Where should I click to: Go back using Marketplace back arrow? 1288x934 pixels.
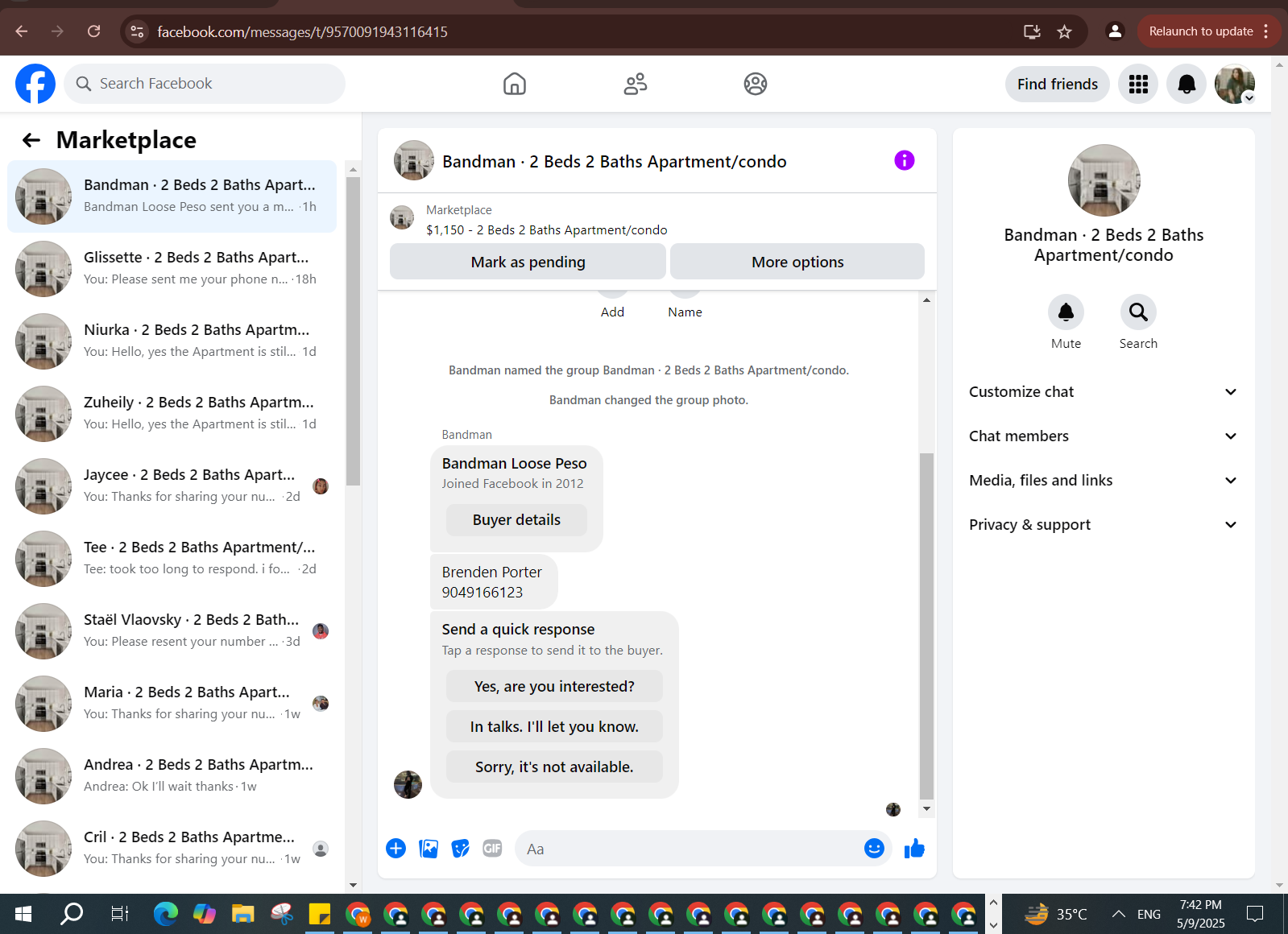[31, 140]
